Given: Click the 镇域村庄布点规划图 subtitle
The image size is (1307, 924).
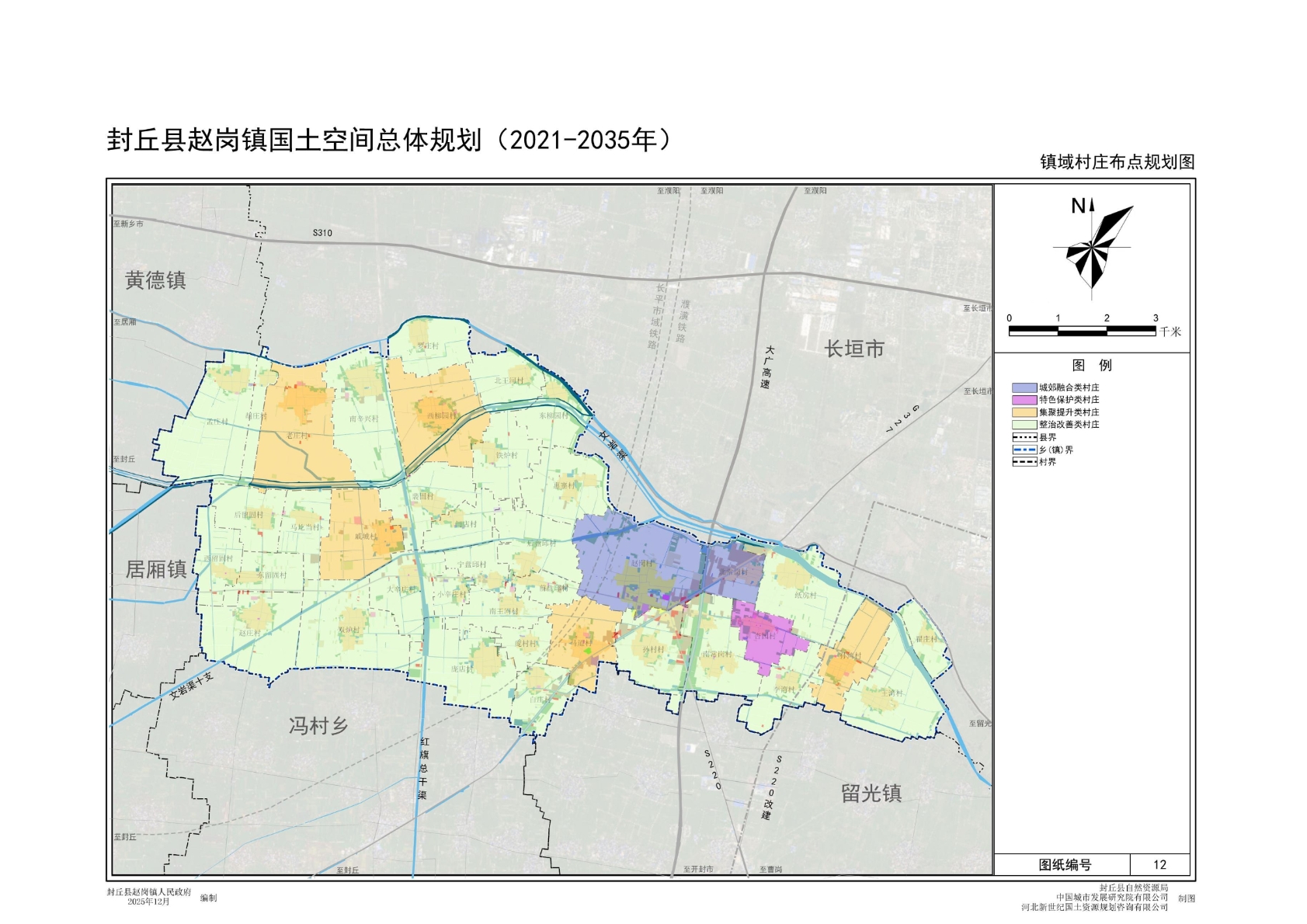Looking at the screenshot, I should point(1117,162).
